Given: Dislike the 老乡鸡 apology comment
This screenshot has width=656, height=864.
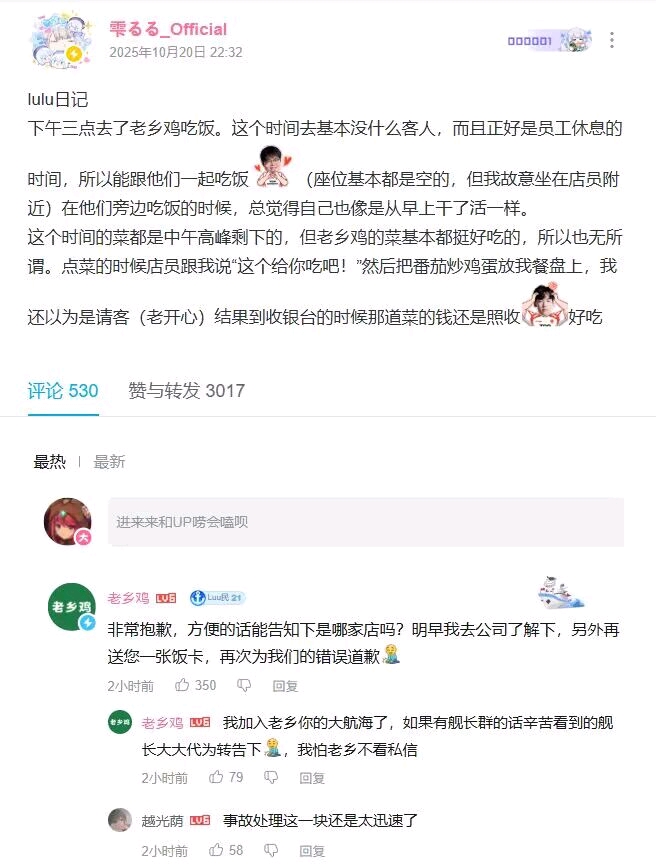Looking at the screenshot, I should [x=244, y=685].
